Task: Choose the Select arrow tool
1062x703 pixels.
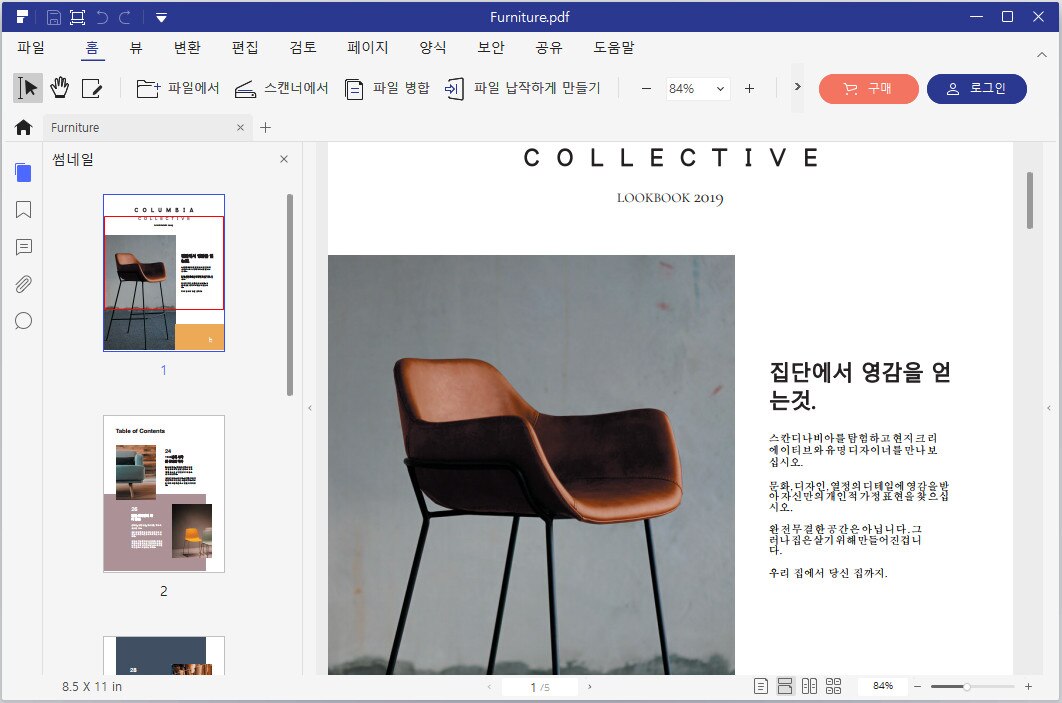Action: click(28, 88)
